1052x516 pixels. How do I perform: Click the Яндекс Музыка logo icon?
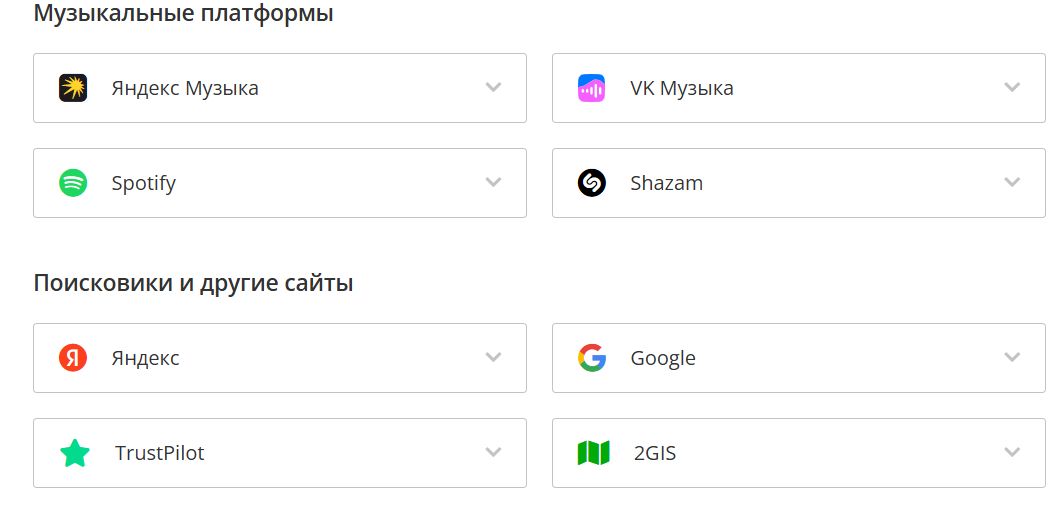click(x=73, y=88)
